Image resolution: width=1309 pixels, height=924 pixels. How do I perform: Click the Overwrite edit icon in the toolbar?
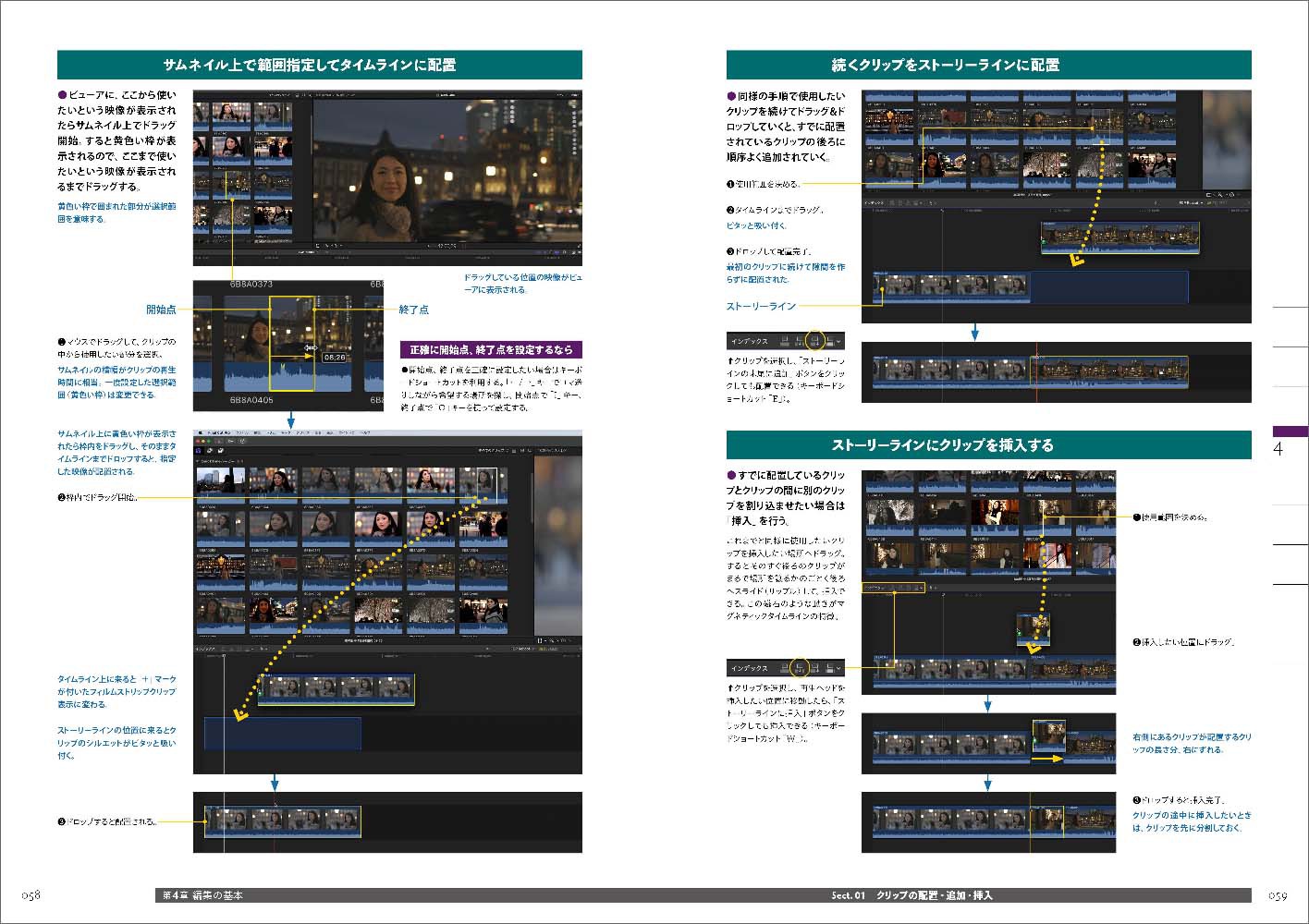click(830, 341)
